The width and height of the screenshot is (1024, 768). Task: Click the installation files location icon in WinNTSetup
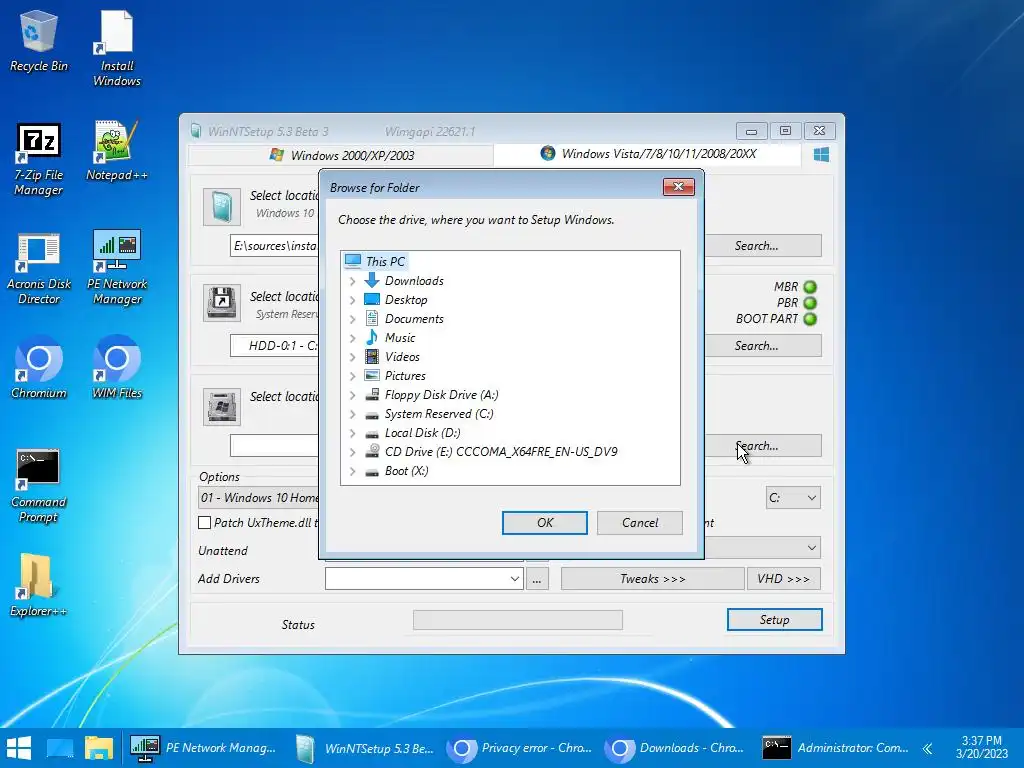(221, 206)
